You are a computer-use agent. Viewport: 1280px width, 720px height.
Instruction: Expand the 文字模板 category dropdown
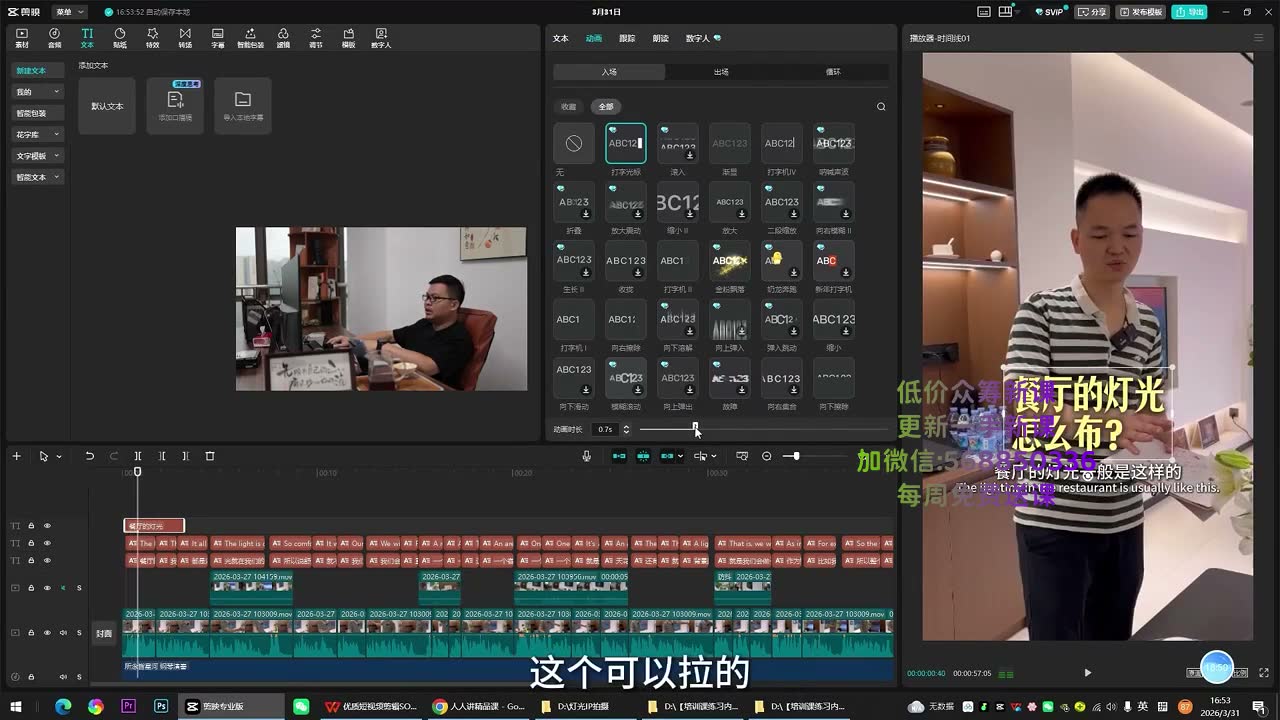point(57,156)
